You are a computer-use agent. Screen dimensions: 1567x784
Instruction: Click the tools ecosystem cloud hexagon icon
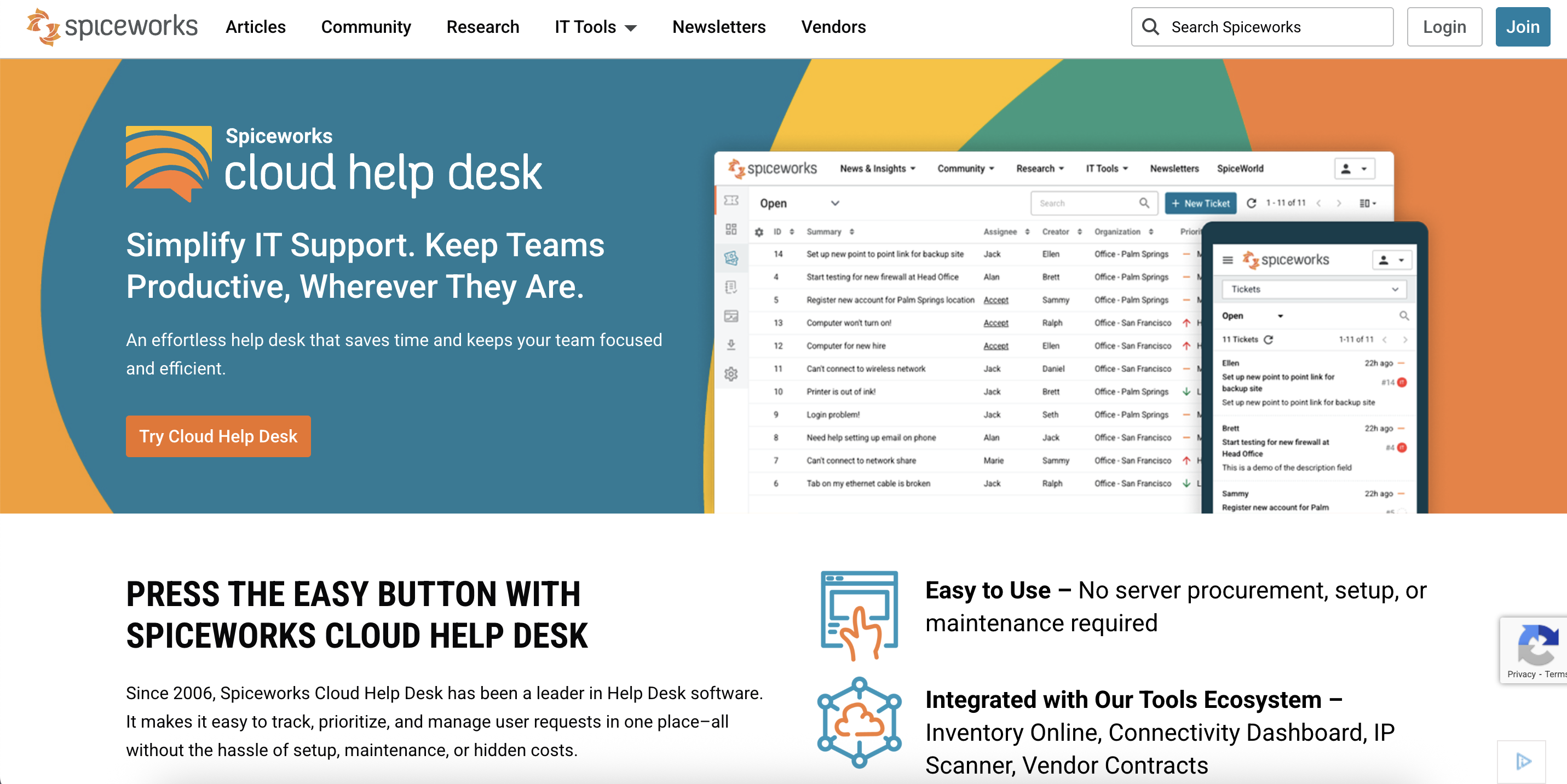(859, 722)
